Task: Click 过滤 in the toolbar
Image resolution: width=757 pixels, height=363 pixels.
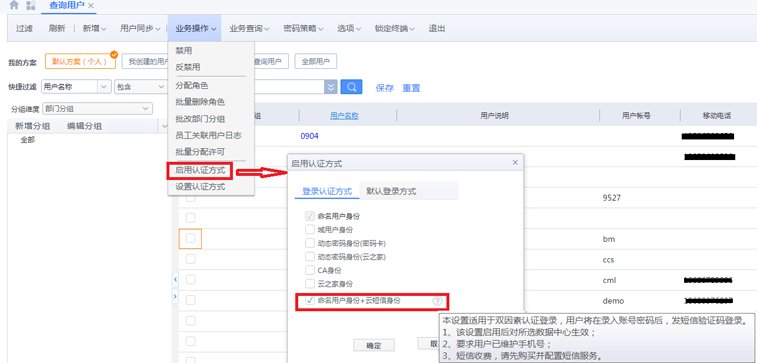Action: pyautogui.click(x=24, y=28)
